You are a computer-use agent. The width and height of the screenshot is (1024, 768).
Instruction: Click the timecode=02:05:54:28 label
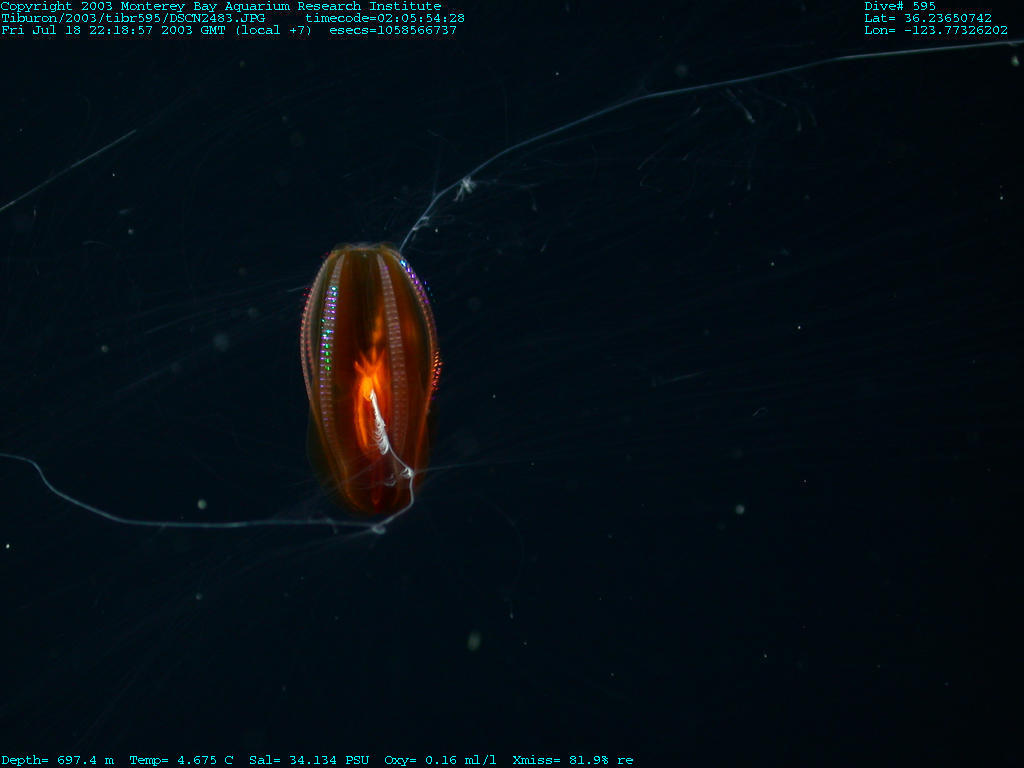[x=384, y=18]
